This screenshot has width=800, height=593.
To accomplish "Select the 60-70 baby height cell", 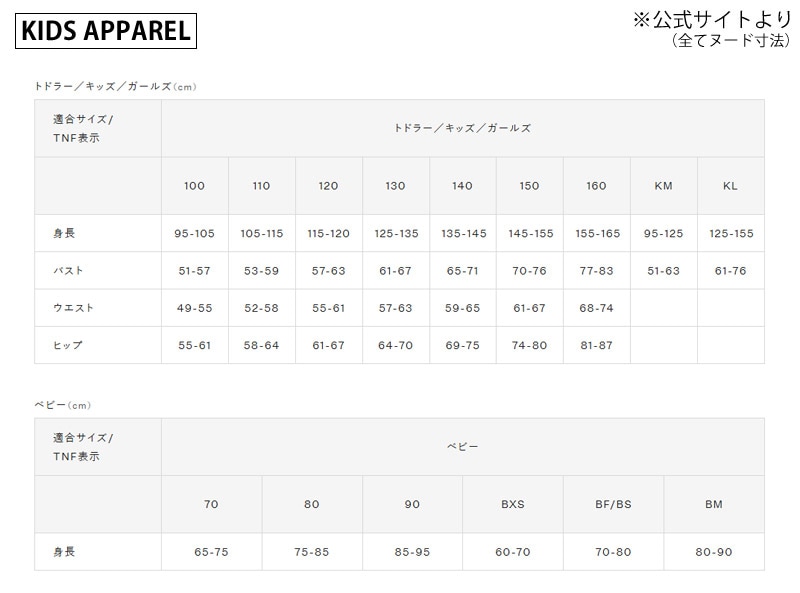I will (512, 551).
